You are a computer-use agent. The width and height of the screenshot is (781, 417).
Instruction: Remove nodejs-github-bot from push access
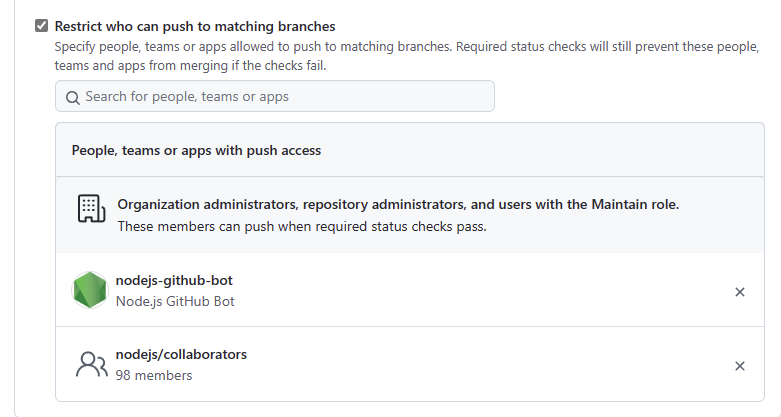(x=740, y=292)
